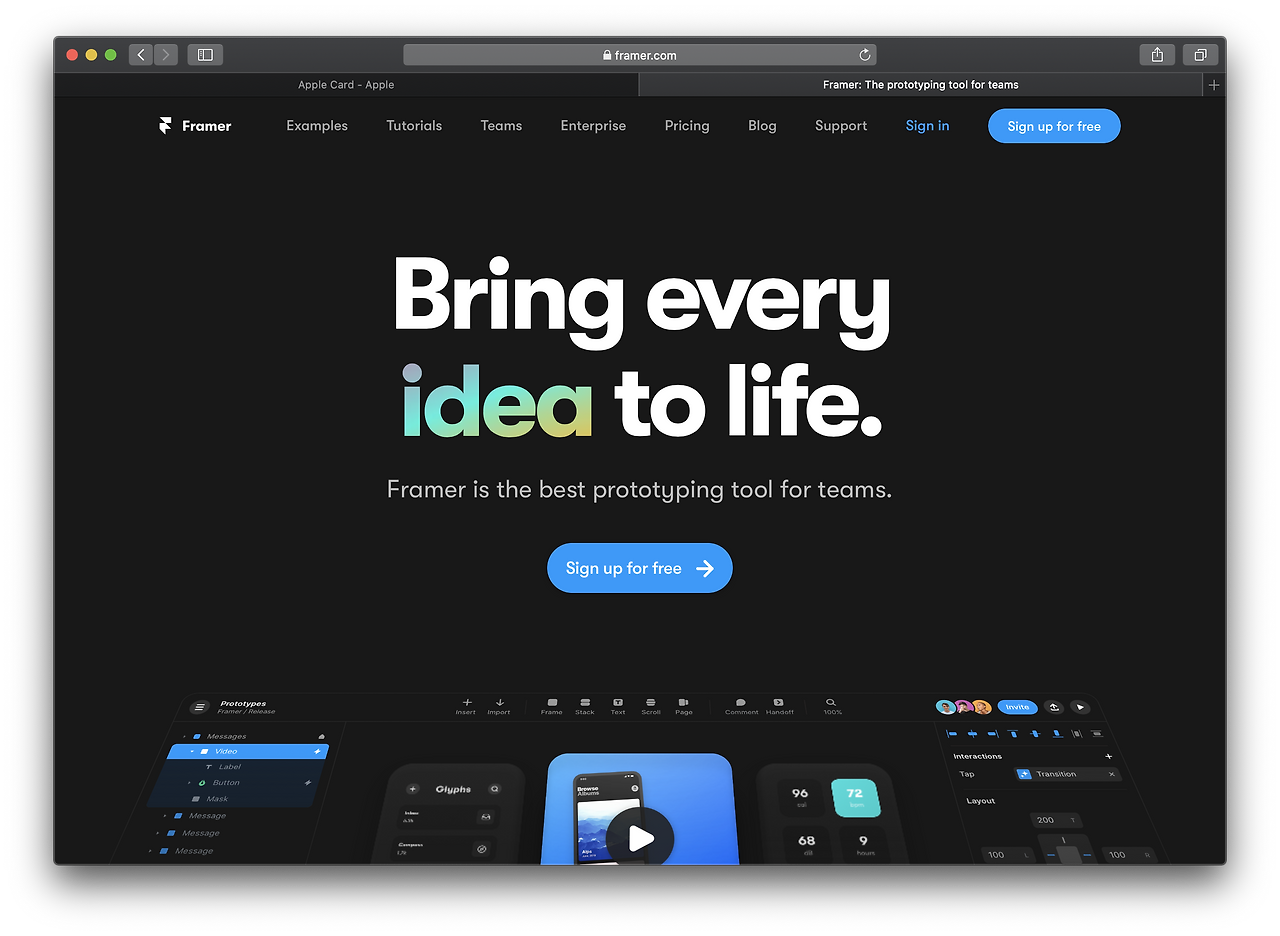Click the search icon on the Glyphs card

(493, 789)
